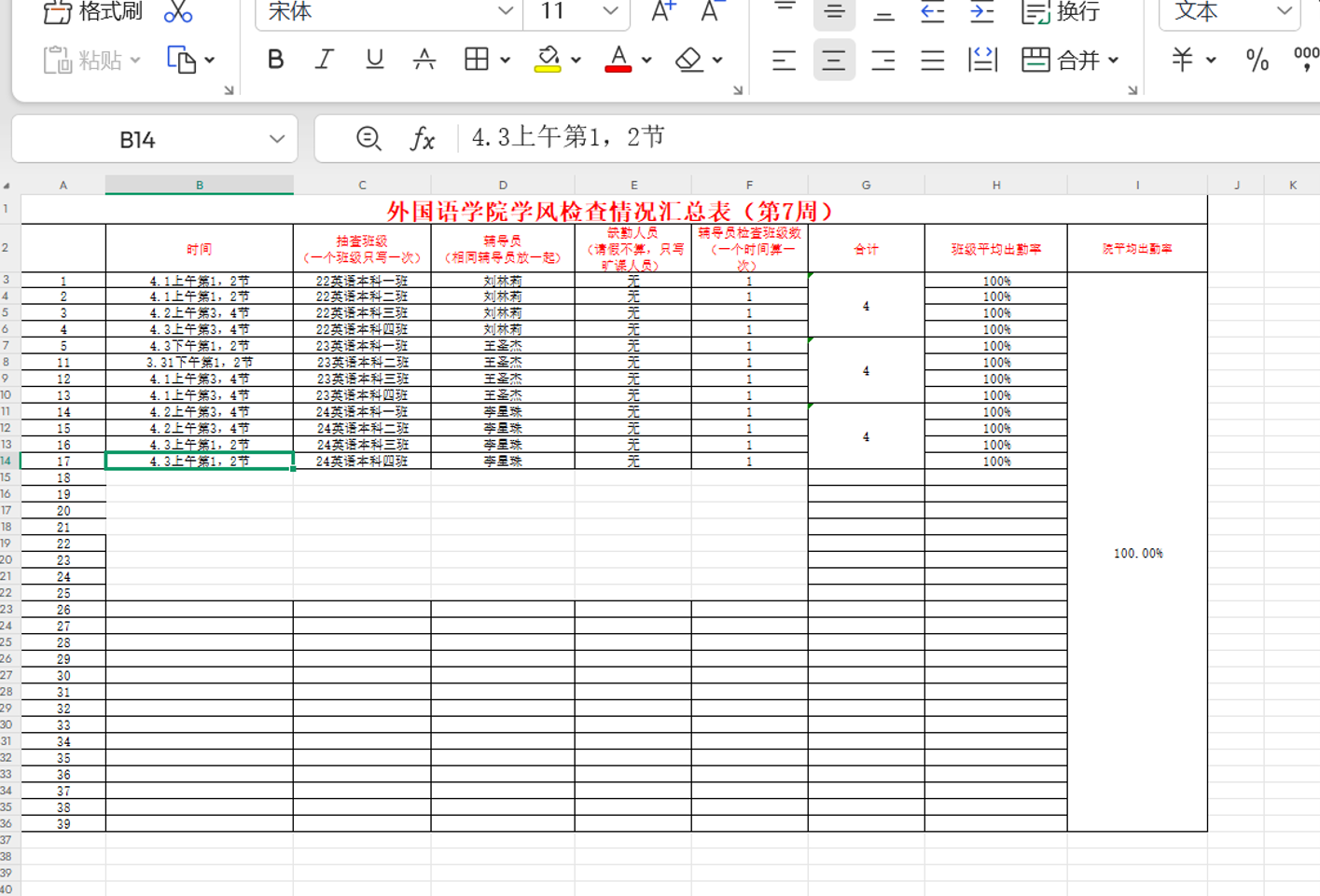Click the wrap text (换行) button
1320x896 pixels.
[1061, 12]
